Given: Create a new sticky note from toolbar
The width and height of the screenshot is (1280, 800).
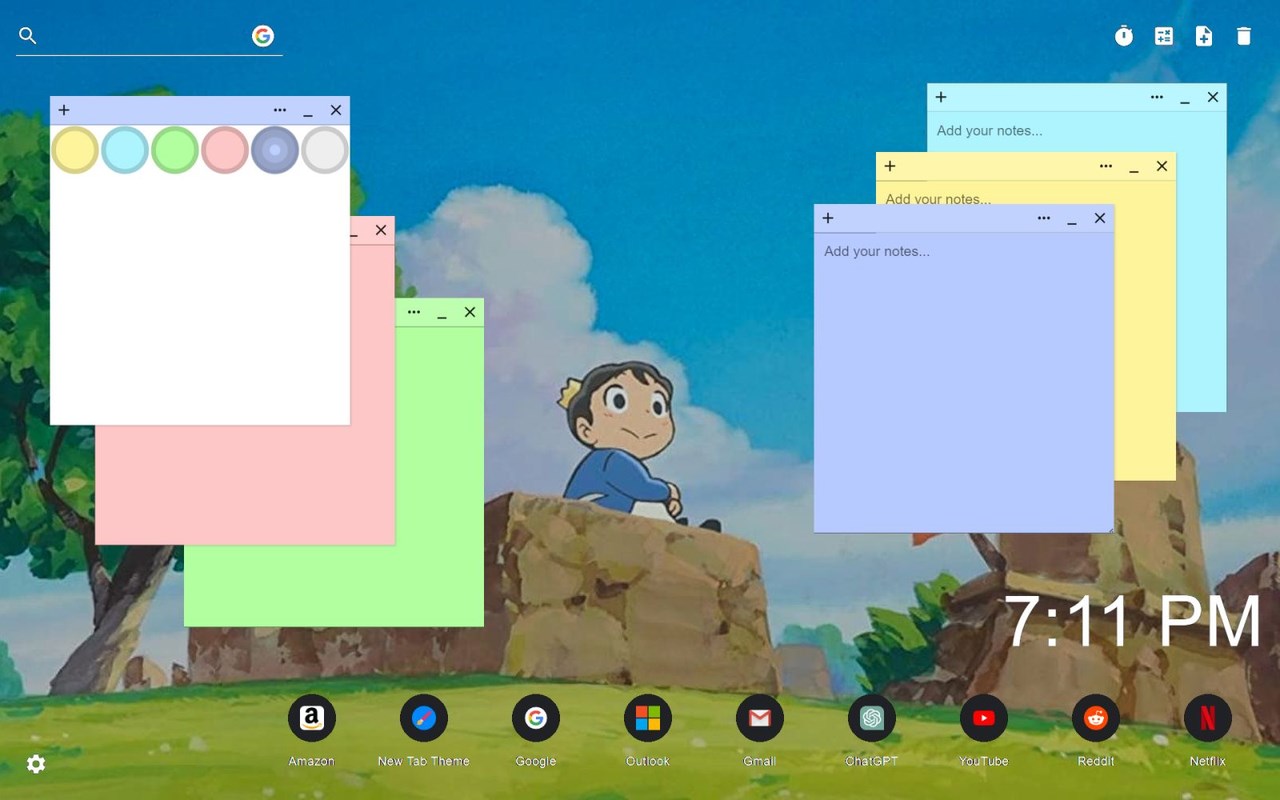Looking at the screenshot, I should (1204, 36).
